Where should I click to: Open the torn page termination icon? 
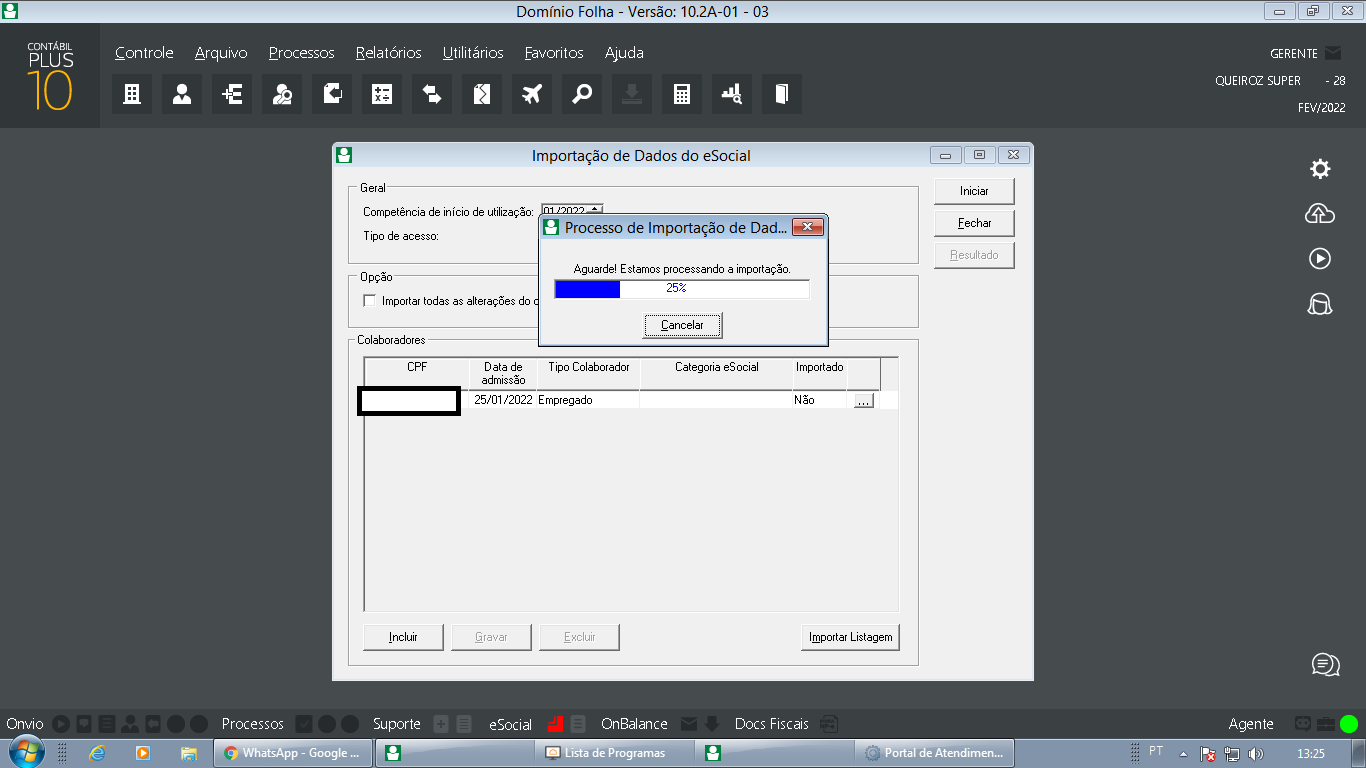pos(481,94)
